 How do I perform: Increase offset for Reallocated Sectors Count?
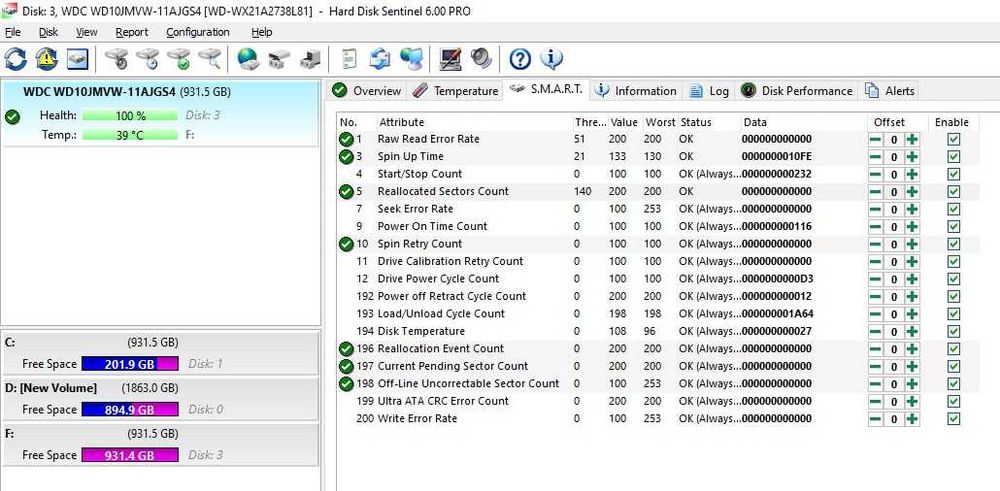(x=912, y=192)
